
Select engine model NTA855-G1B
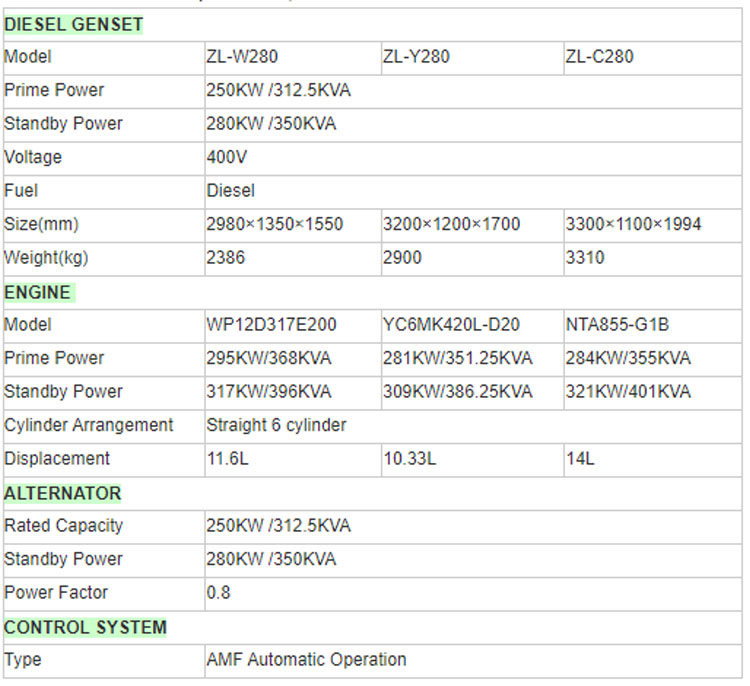click(x=618, y=325)
